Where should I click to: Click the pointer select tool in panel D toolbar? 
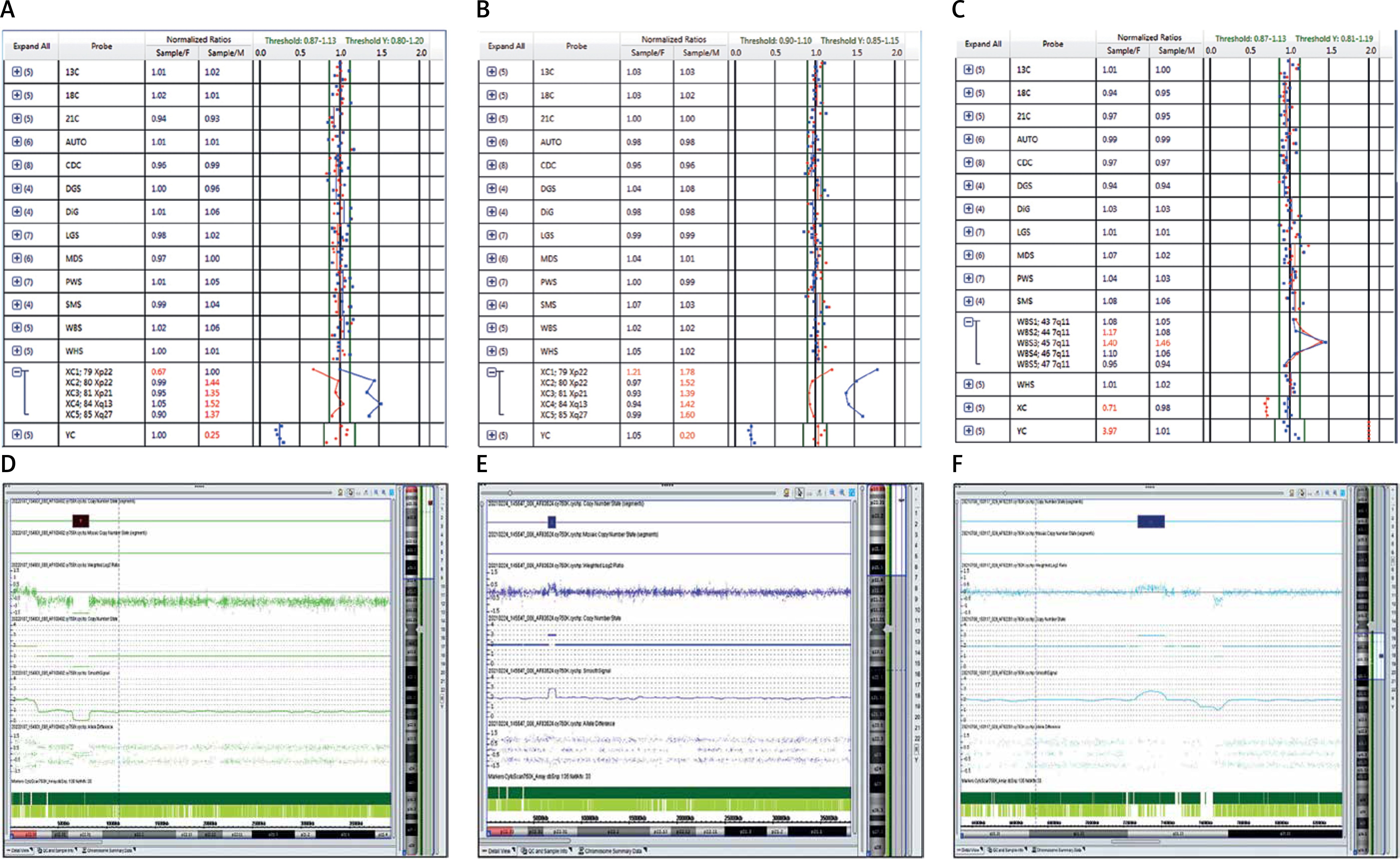[351, 492]
